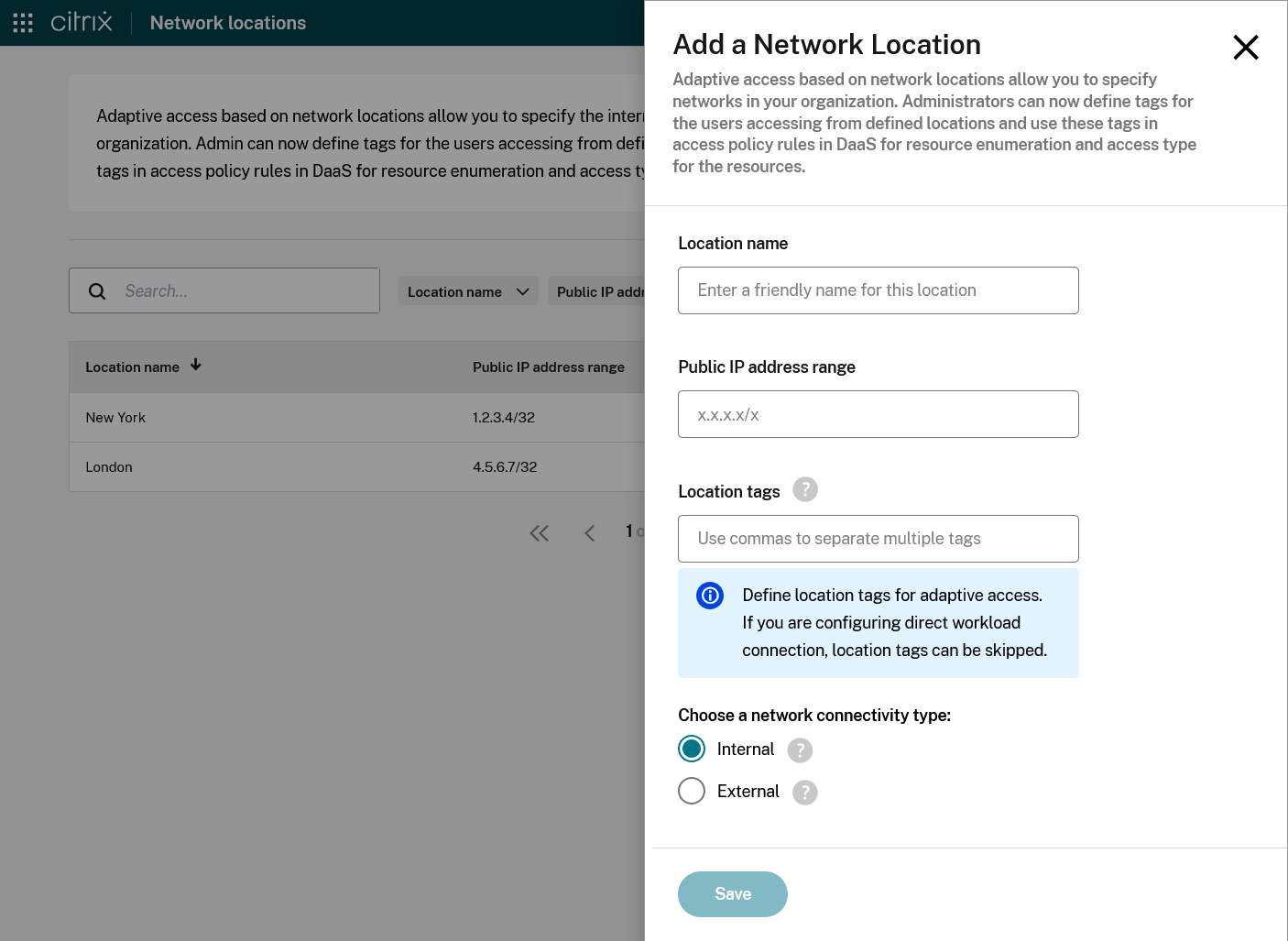The image size is (1288, 941).
Task: Open the Location name filter dropdown
Action: (468, 291)
